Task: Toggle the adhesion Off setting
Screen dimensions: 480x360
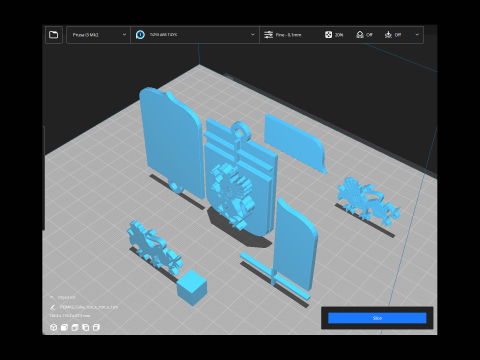Action: click(x=393, y=35)
